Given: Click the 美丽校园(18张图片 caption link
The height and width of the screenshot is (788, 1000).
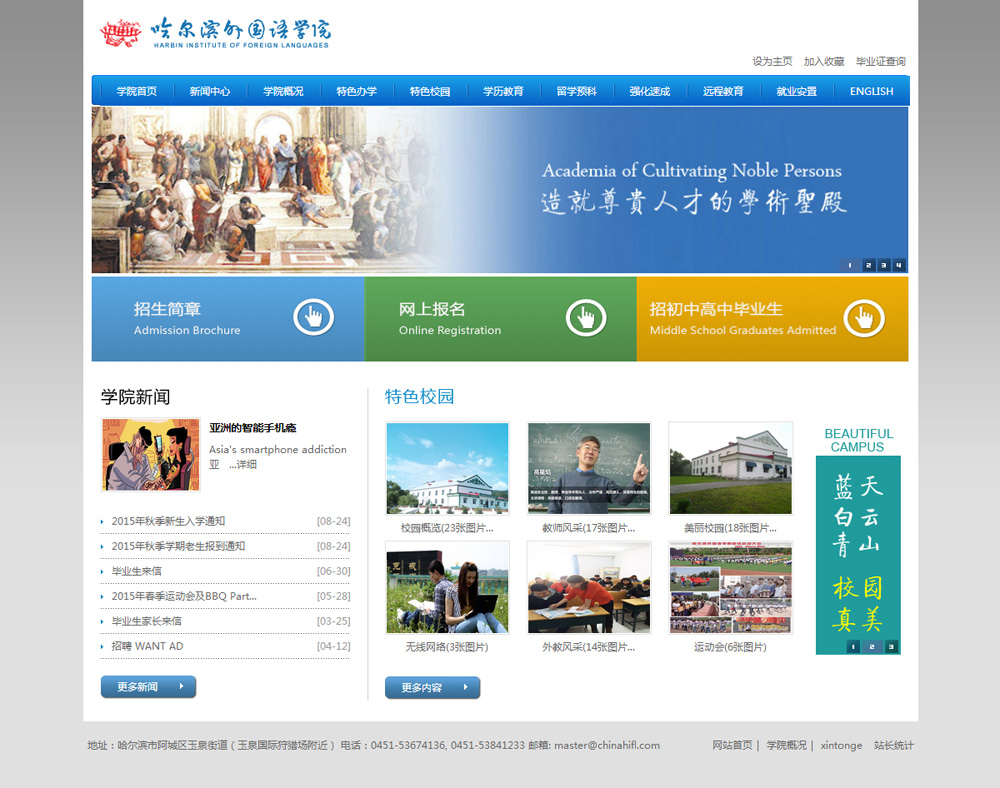Looking at the screenshot, I should pos(730,528).
